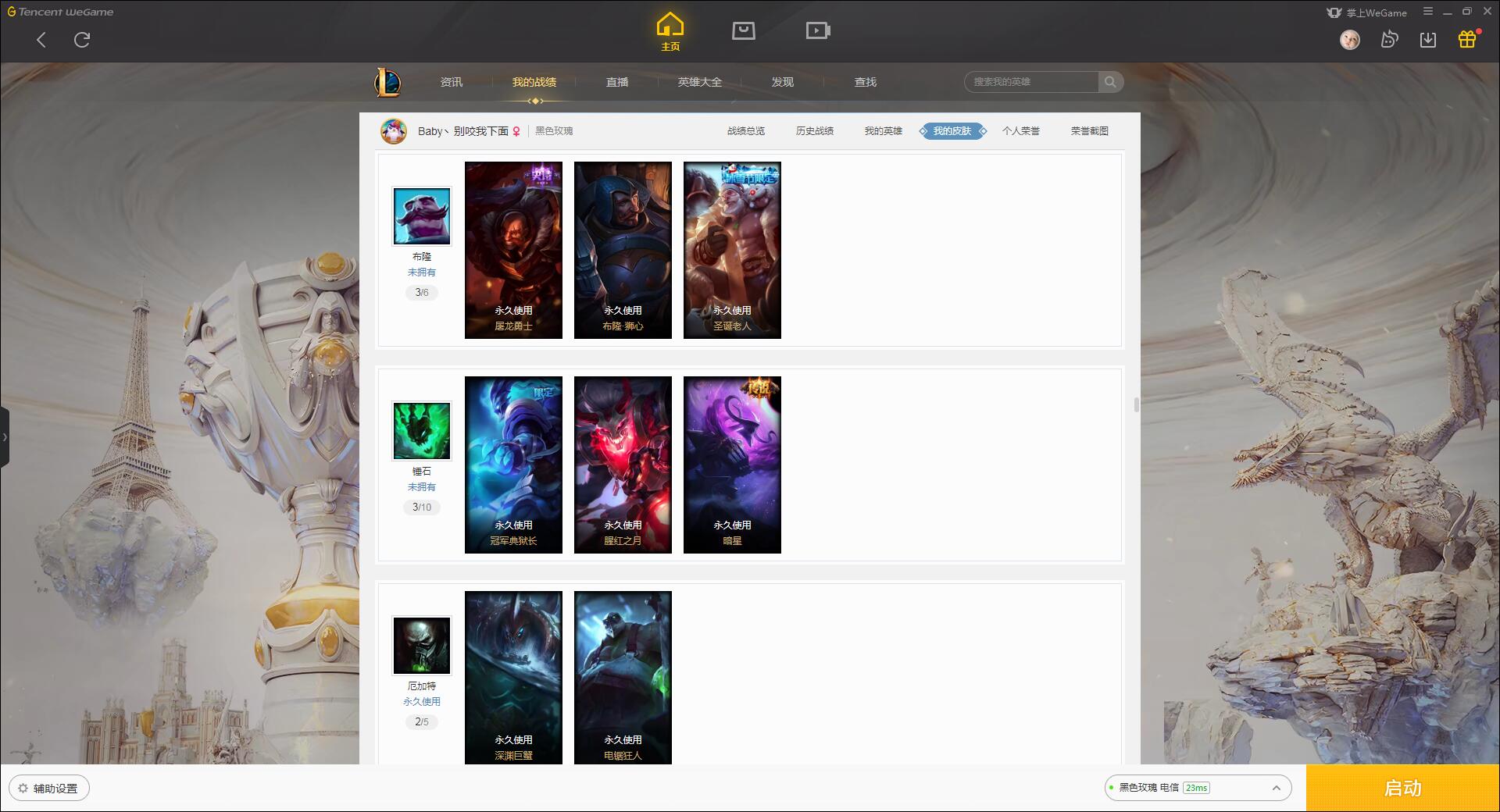
Task: Click the 3/6 skin count badge
Action: pos(422,293)
